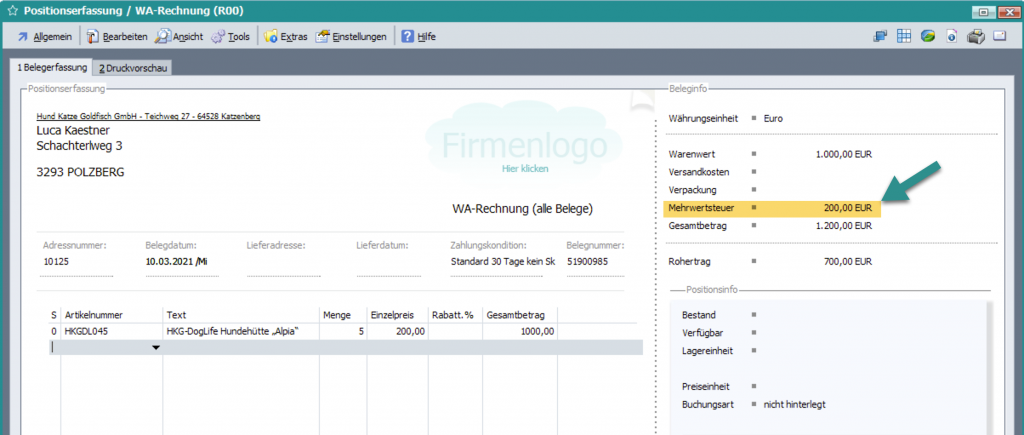The image size is (1024, 435).
Task: Open the table grid view icon
Action: click(904, 37)
